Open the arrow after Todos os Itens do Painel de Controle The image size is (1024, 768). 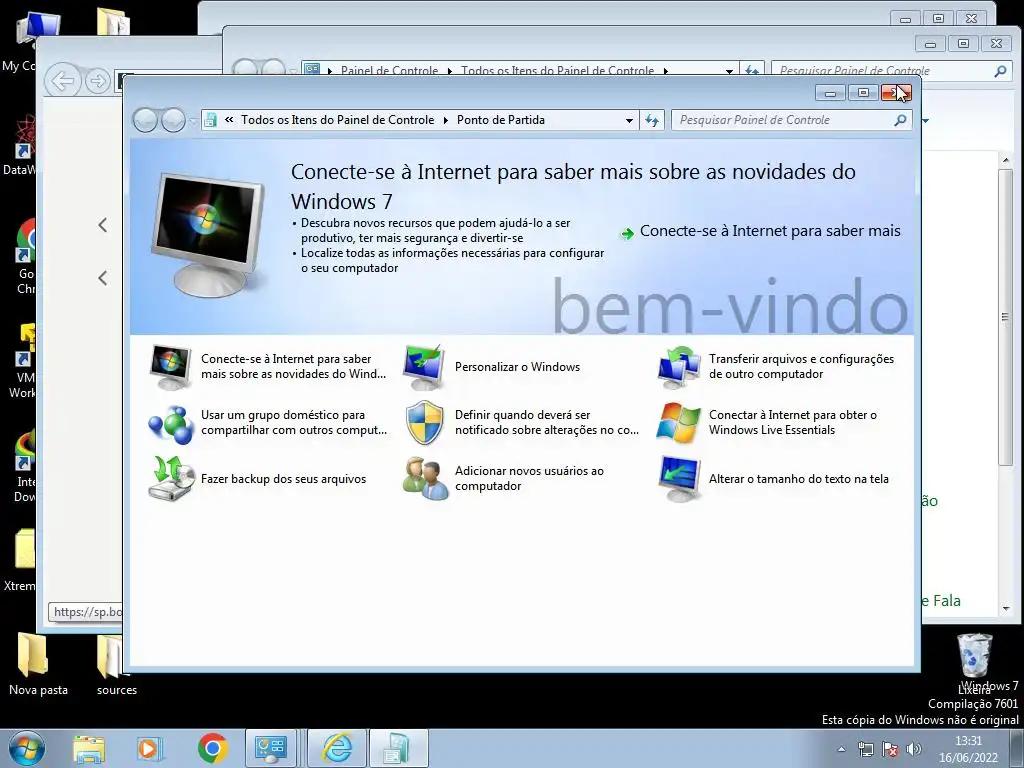[445, 120]
